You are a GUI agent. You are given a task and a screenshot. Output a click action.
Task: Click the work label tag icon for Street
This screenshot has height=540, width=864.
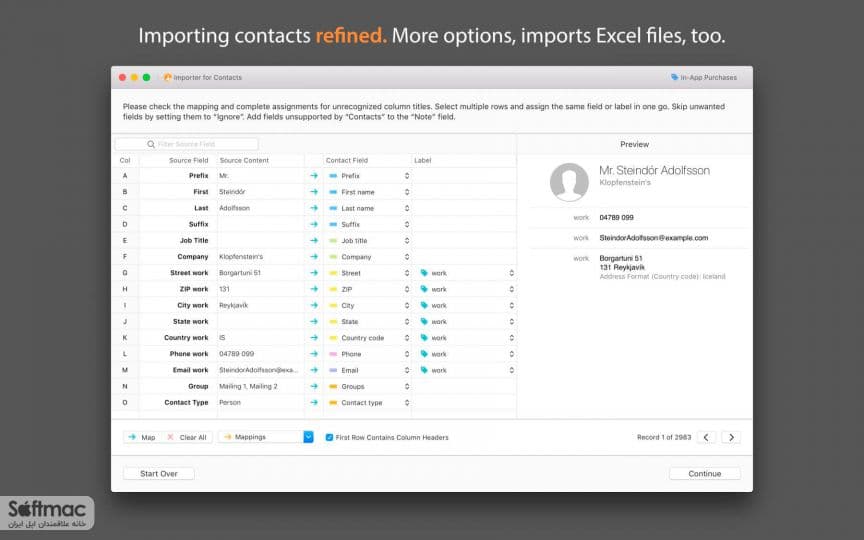[x=424, y=273]
